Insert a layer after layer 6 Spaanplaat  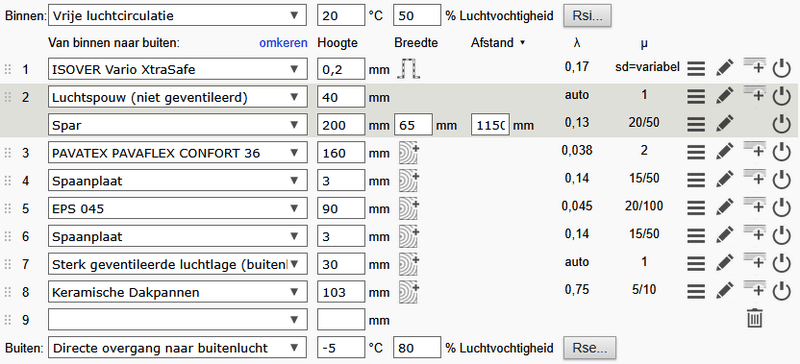[x=755, y=232]
